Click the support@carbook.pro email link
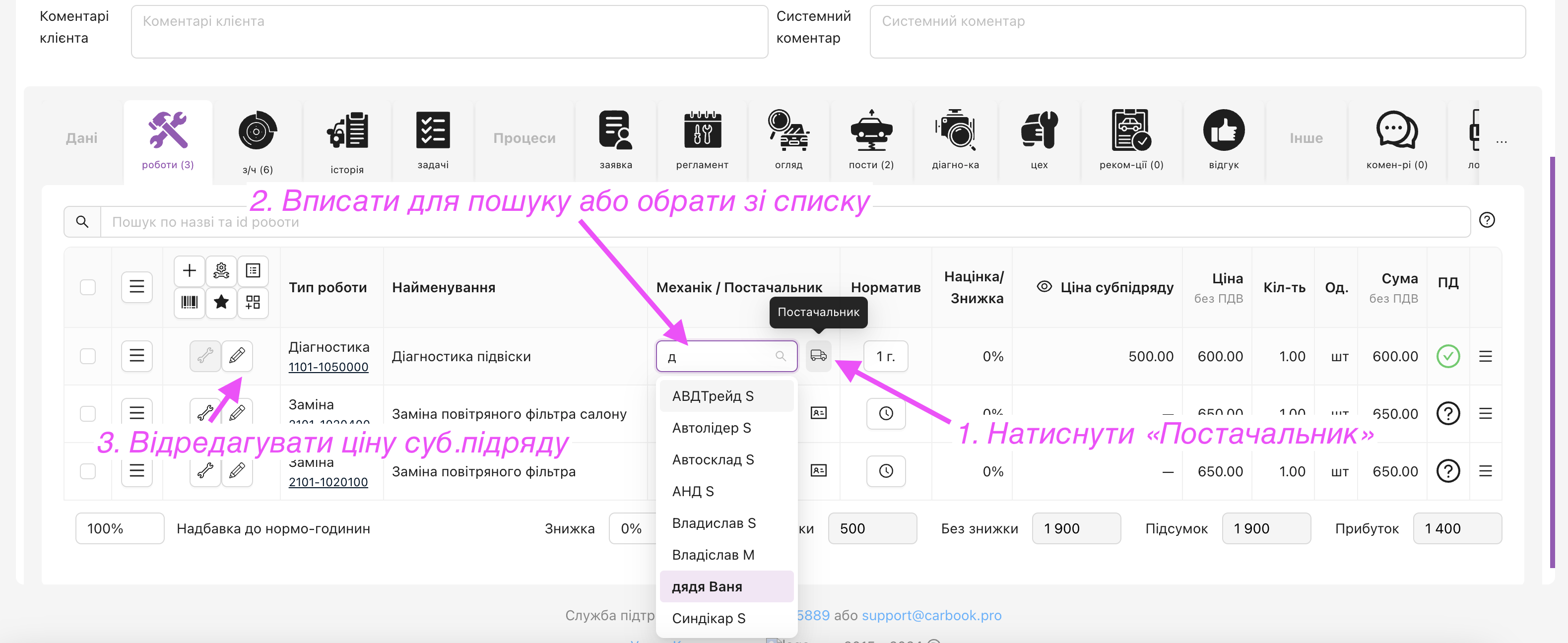Viewport: 1568px width, 643px height. (x=931, y=616)
